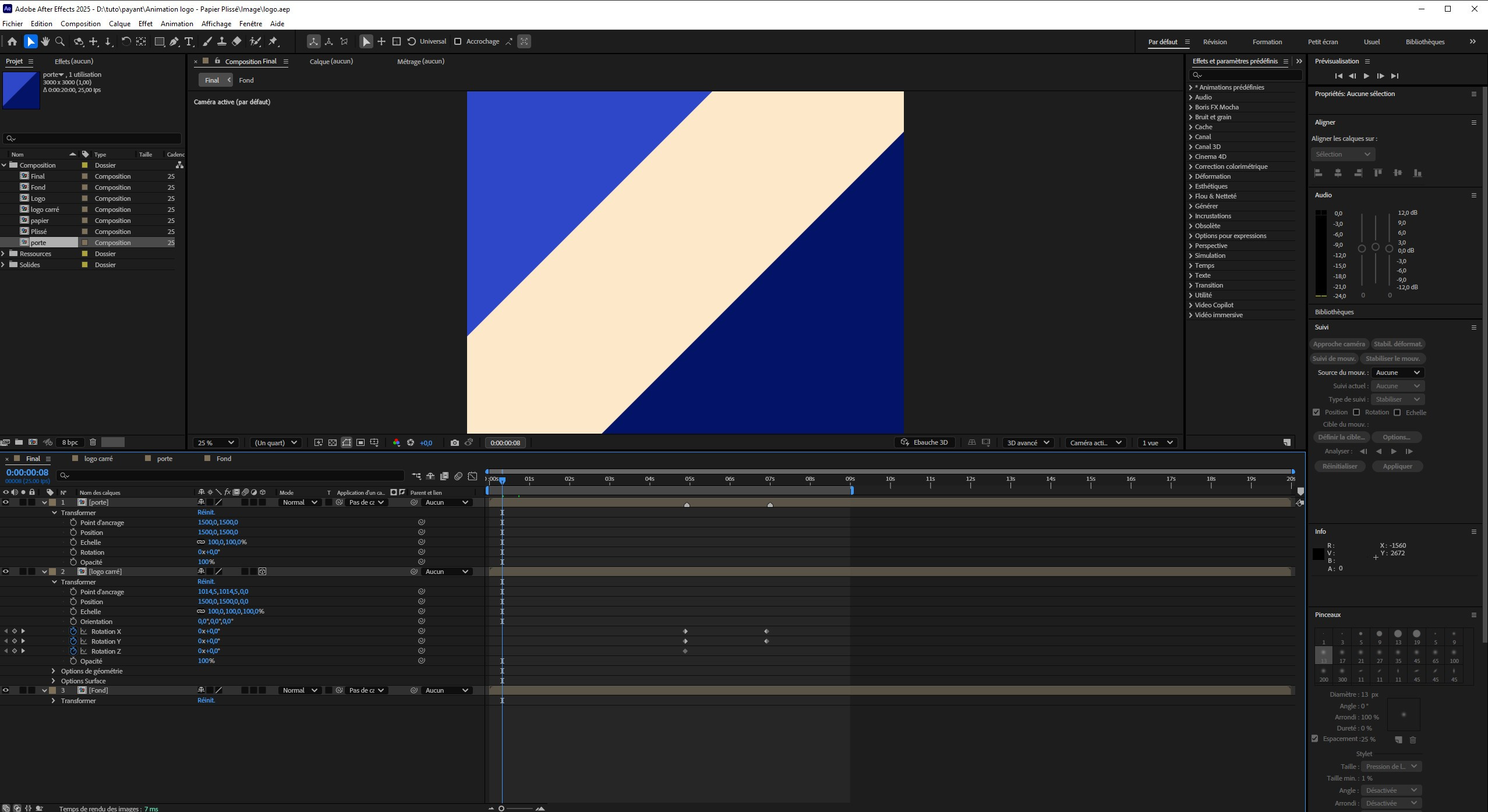Click the Ebauche 3D button
This screenshot has width=1488, height=812.
coord(924,443)
